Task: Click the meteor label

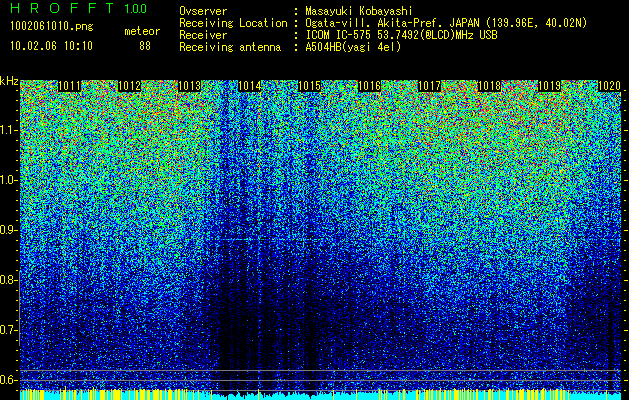Action: pos(142,31)
